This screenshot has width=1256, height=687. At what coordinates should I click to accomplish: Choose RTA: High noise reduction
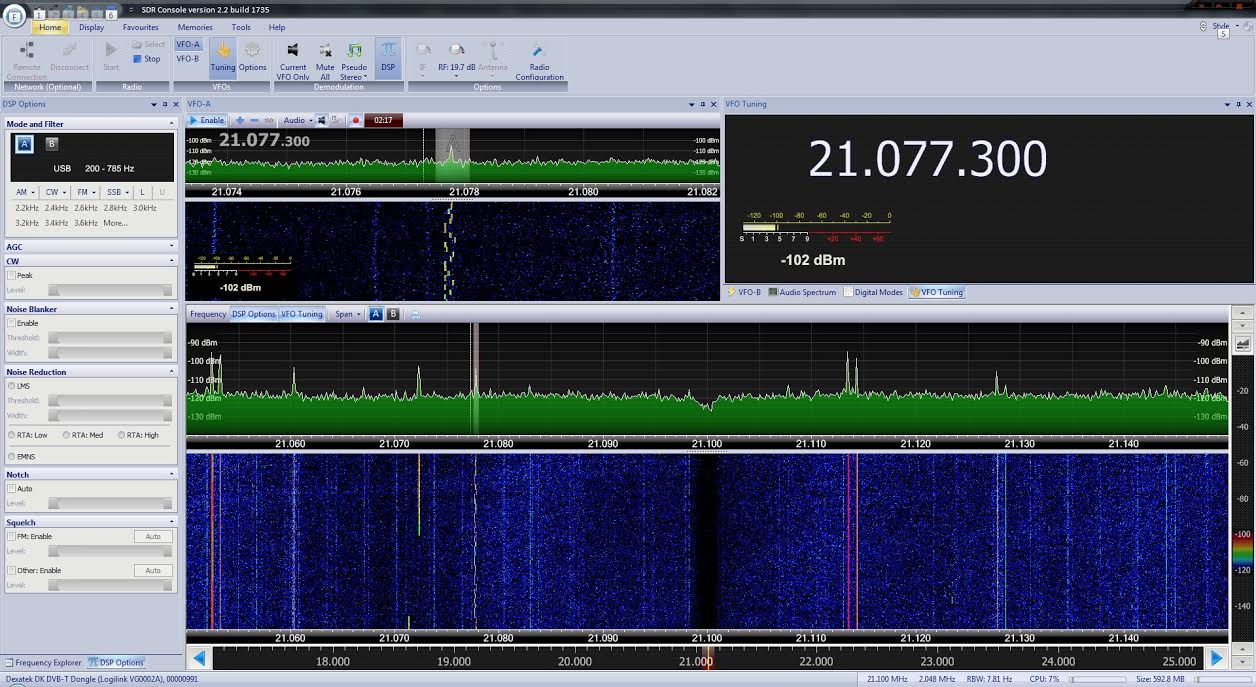click(x=122, y=435)
